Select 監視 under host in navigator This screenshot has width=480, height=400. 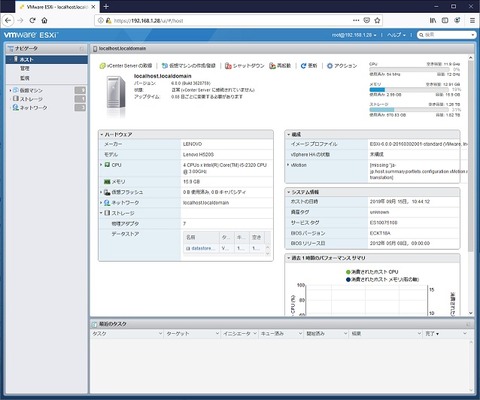tap(25, 78)
